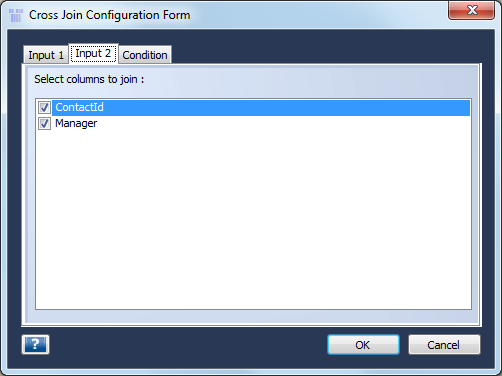Toggle the Manager column checkbox

[44, 124]
